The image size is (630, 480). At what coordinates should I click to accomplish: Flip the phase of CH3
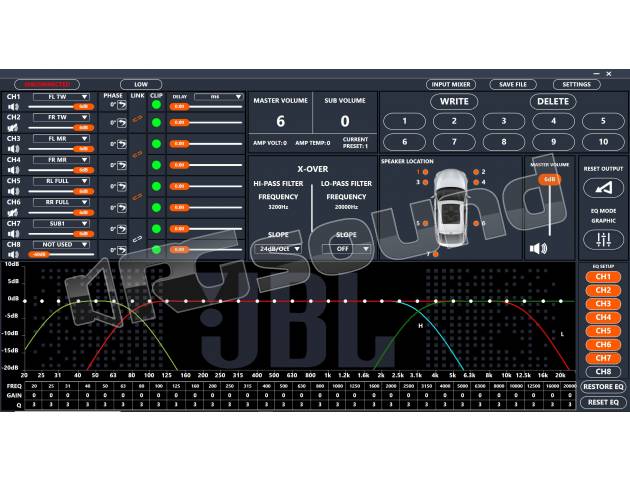coord(121,144)
